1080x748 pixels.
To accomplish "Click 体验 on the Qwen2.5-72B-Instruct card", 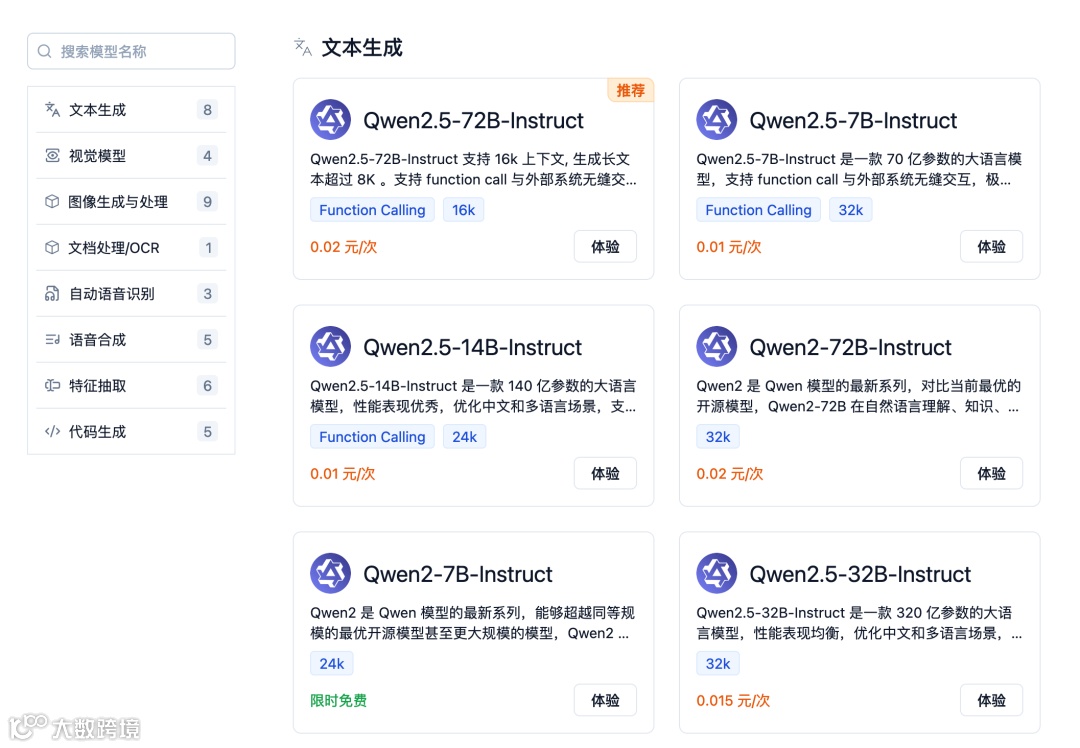I will 605,247.
